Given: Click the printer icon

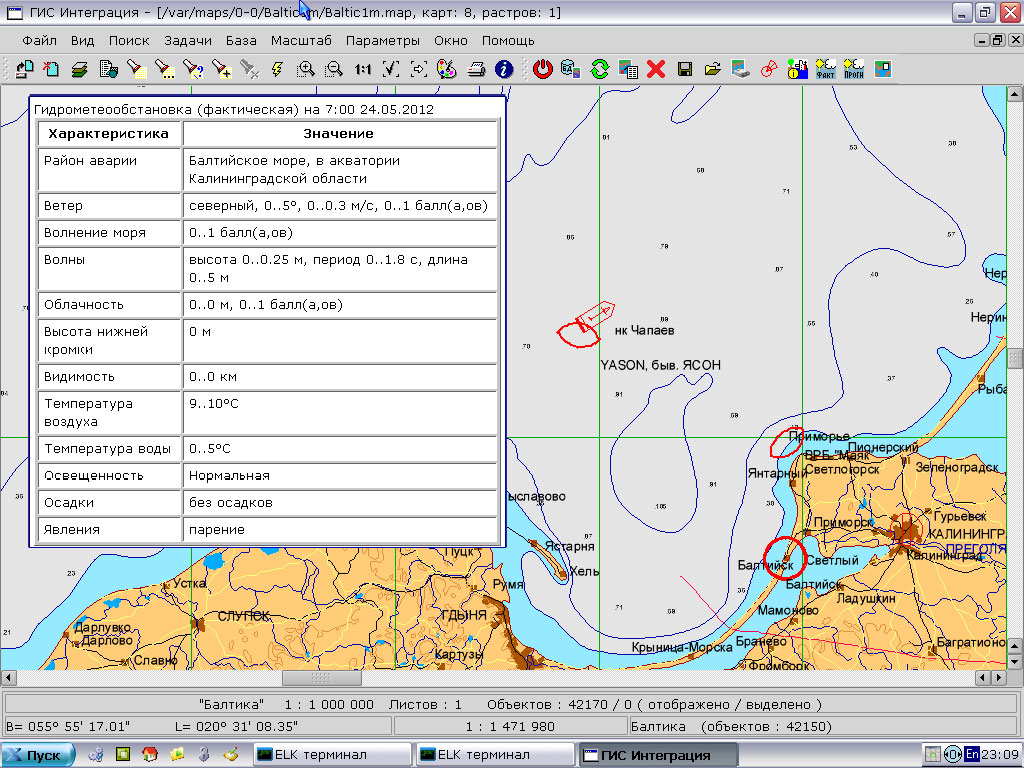Looking at the screenshot, I should tap(475, 69).
